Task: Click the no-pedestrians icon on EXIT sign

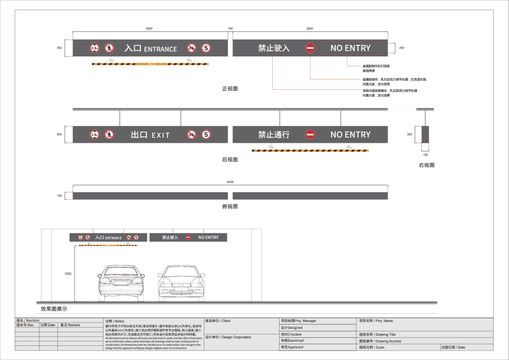Action: tap(109, 135)
